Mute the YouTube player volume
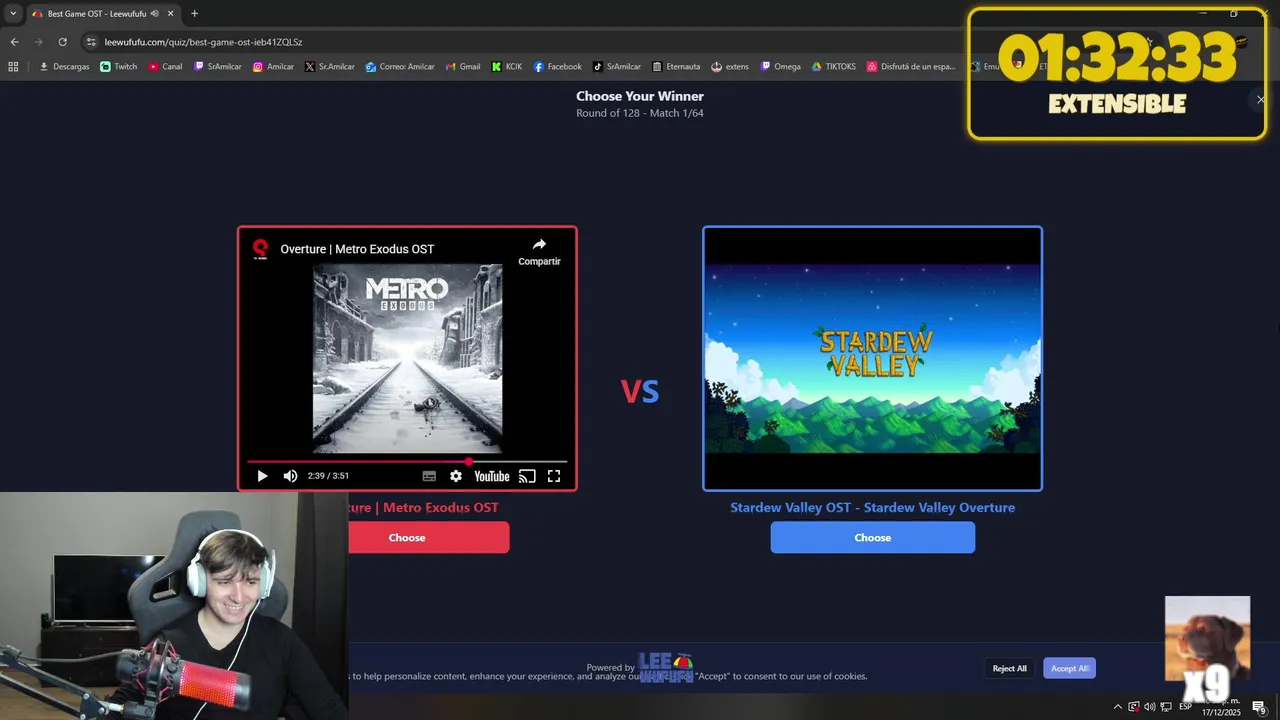 click(290, 476)
